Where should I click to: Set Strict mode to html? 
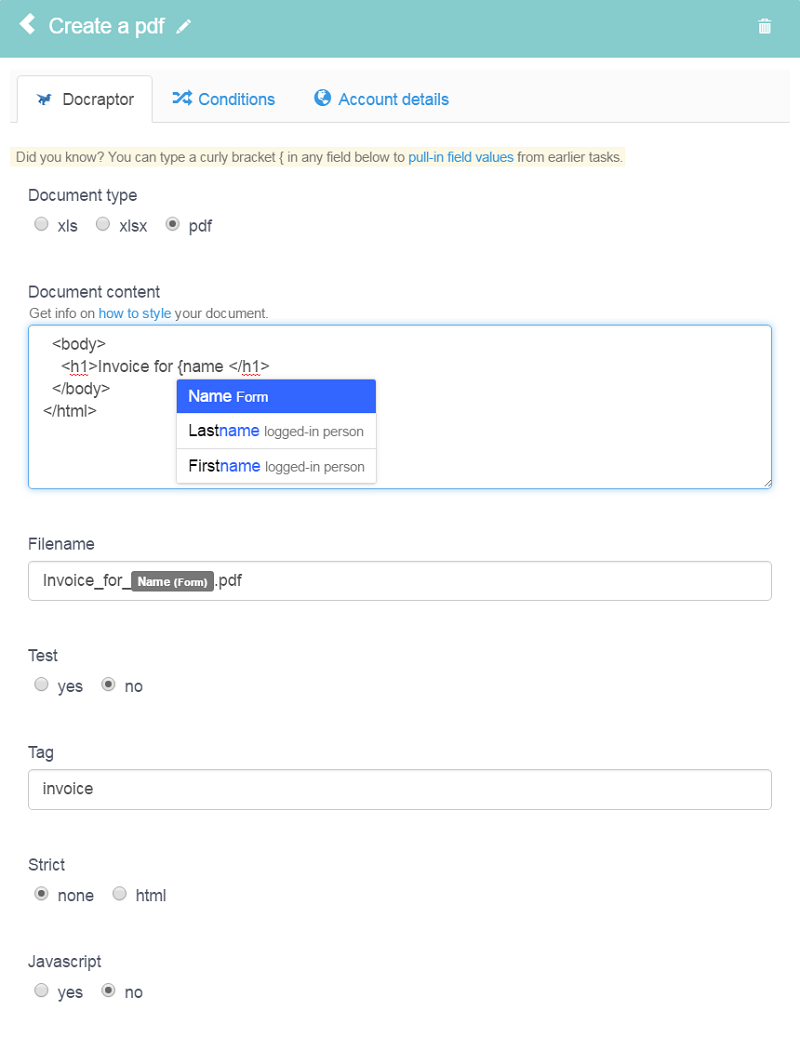pyautogui.click(x=120, y=893)
